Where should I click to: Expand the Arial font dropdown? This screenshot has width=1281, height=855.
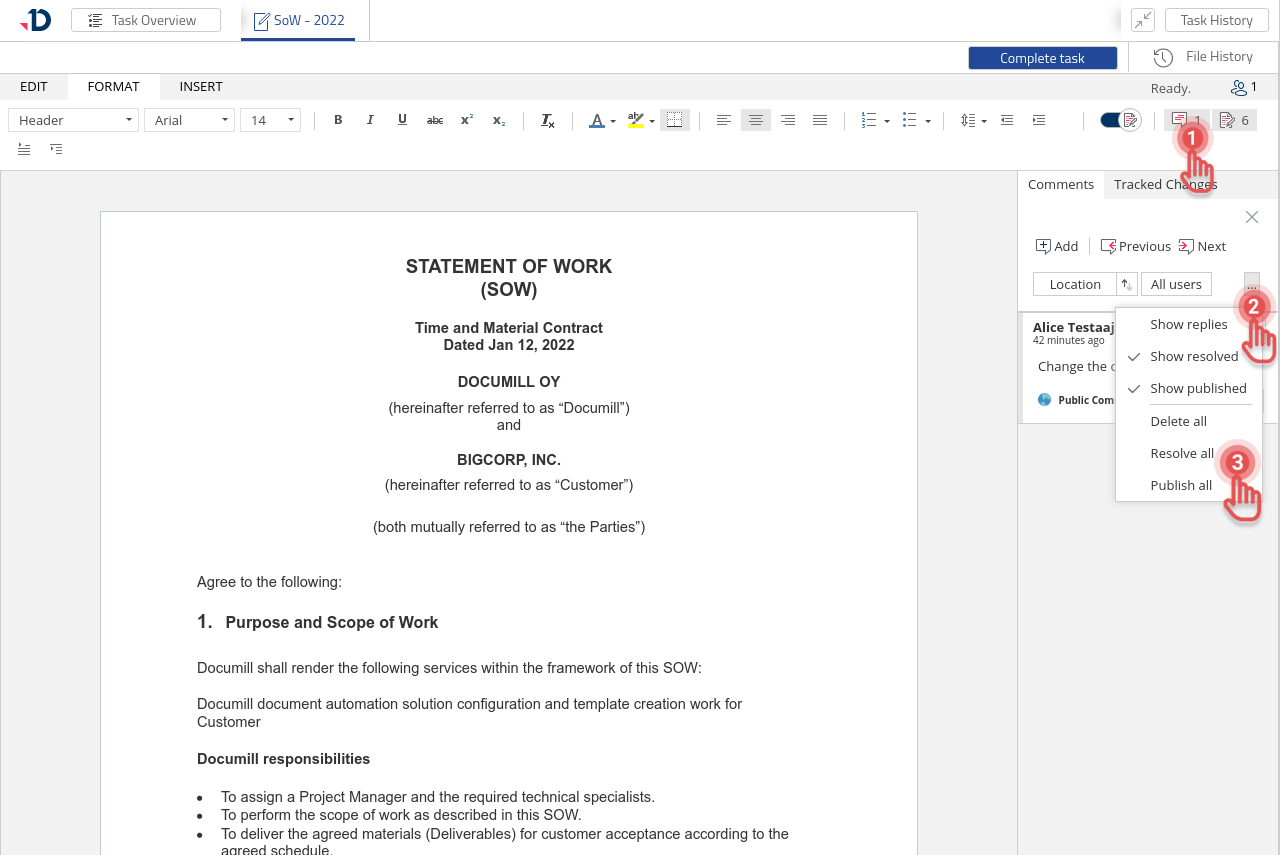pos(189,120)
